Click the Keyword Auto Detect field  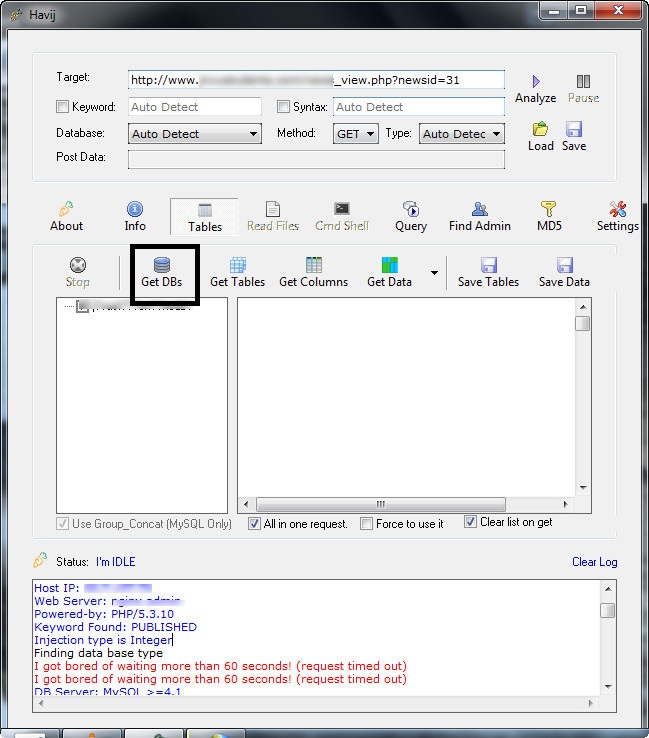point(195,107)
